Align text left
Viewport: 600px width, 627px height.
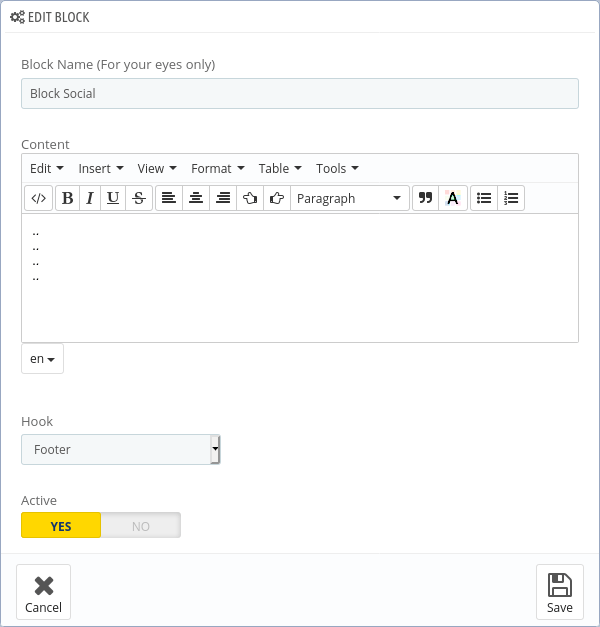tap(169, 198)
